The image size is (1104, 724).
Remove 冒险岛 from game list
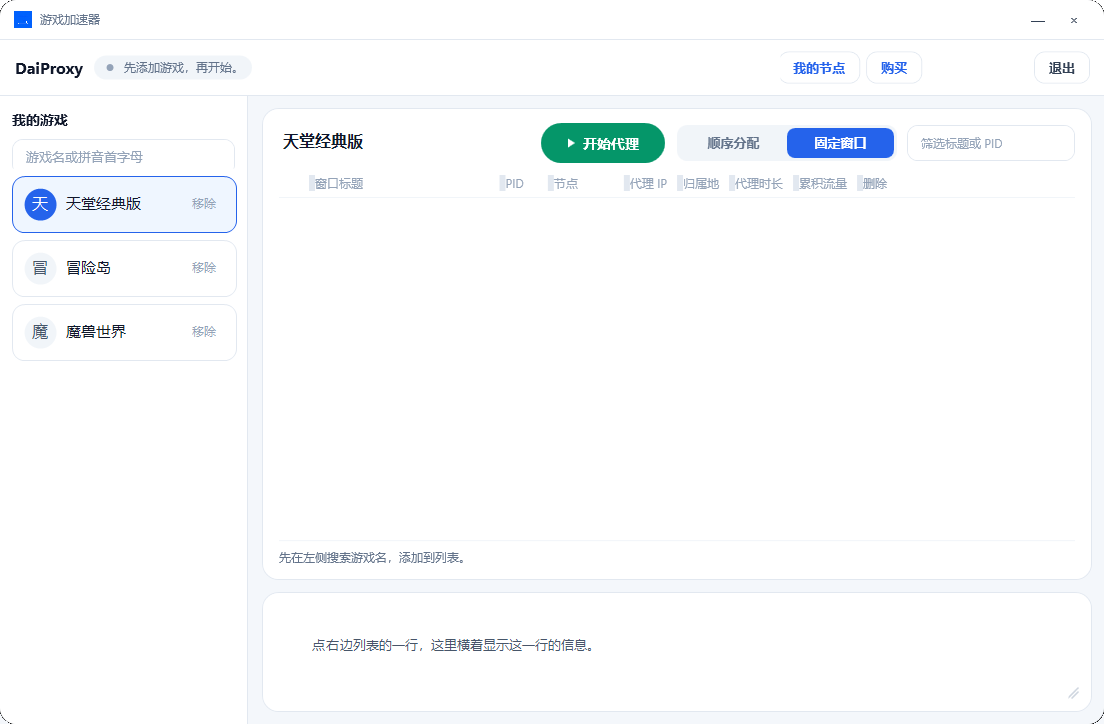(x=204, y=268)
